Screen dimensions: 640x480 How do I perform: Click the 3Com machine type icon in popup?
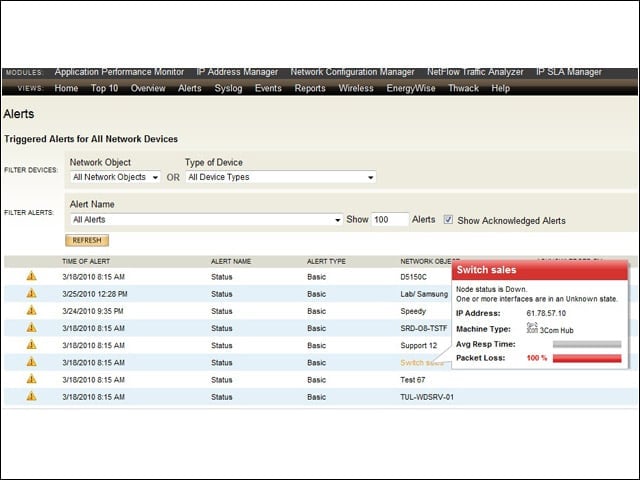pos(532,328)
